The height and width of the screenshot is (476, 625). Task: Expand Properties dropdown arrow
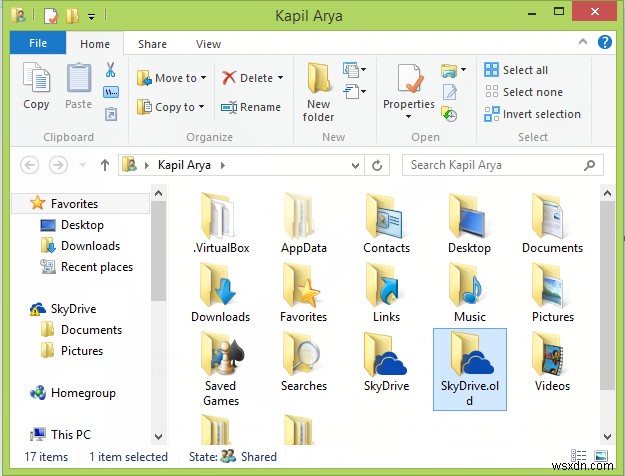[x=409, y=116]
